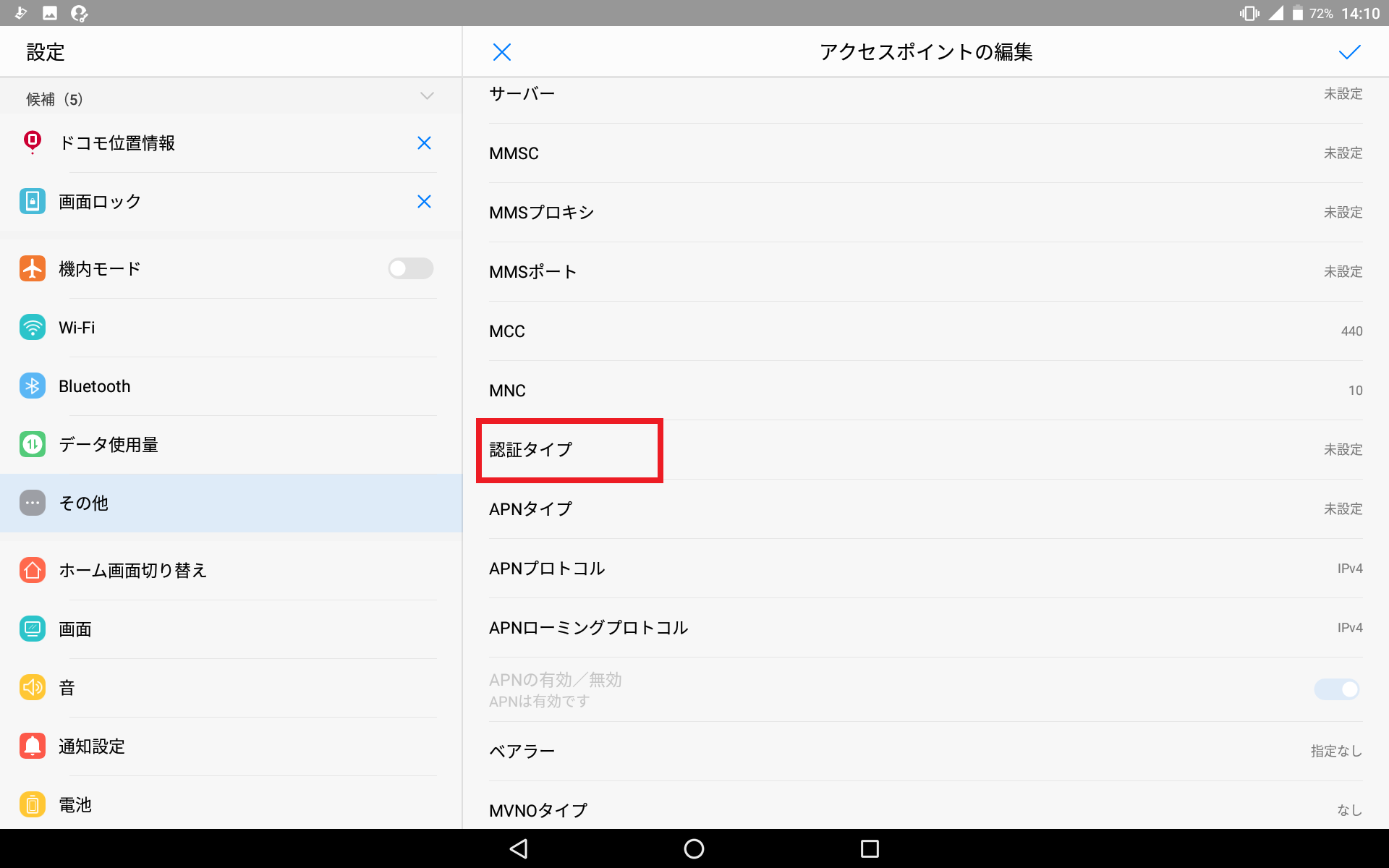
Task: Tap the 電池 battery icon
Action: point(33,804)
